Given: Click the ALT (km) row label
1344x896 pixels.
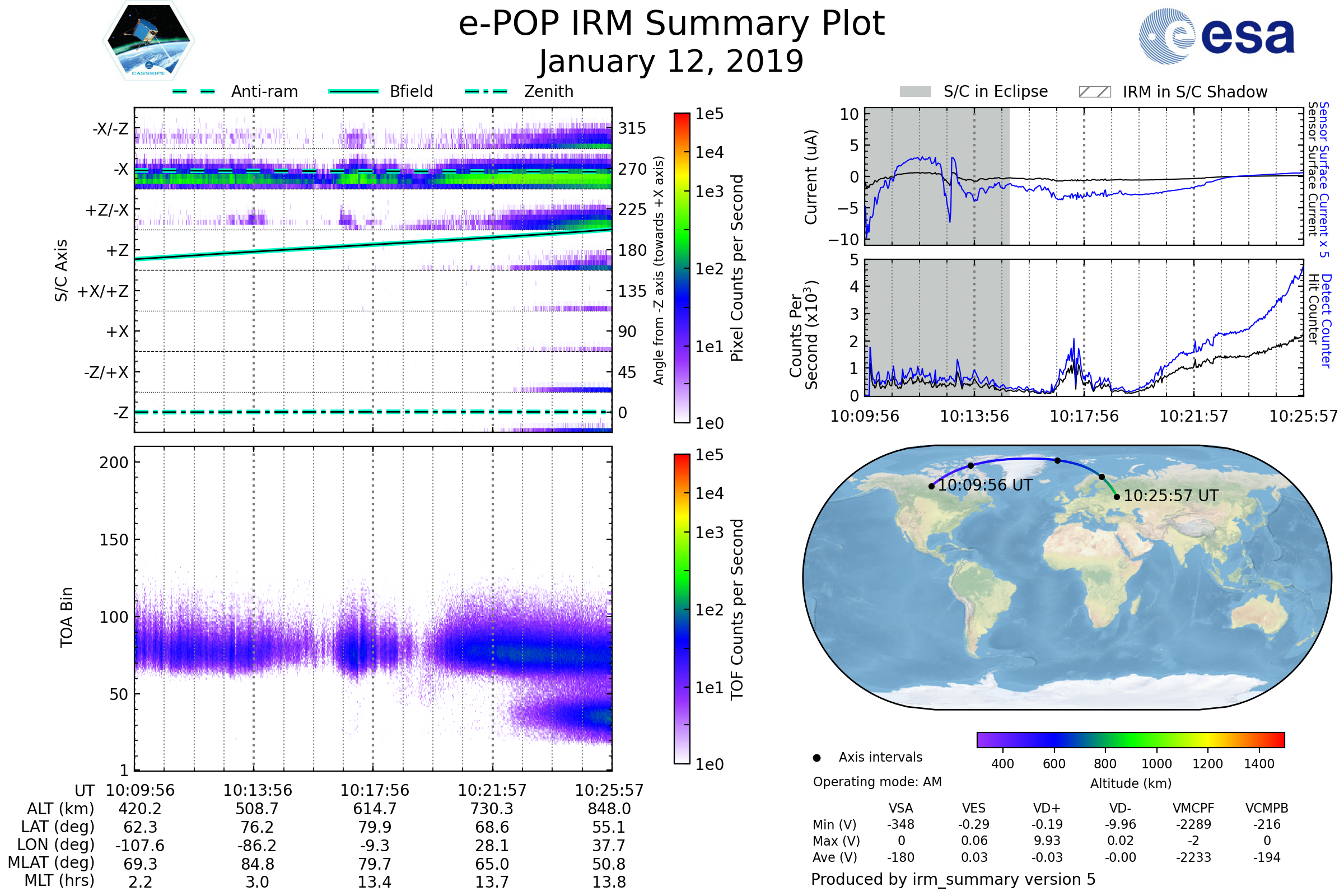Looking at the screenshot, I should coord(60,809).
